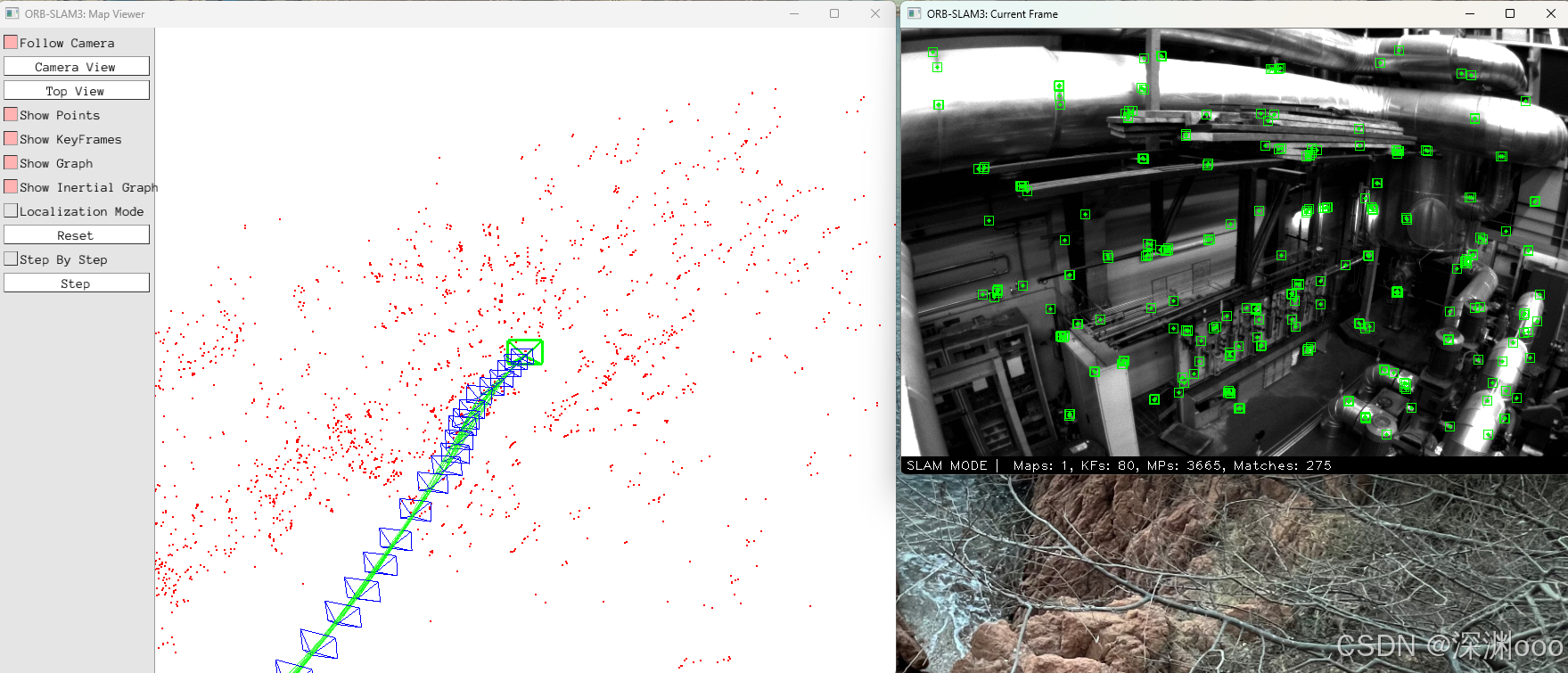Switch to Top View button
This screenshot has height=673, width=1568.
point(77,91)
